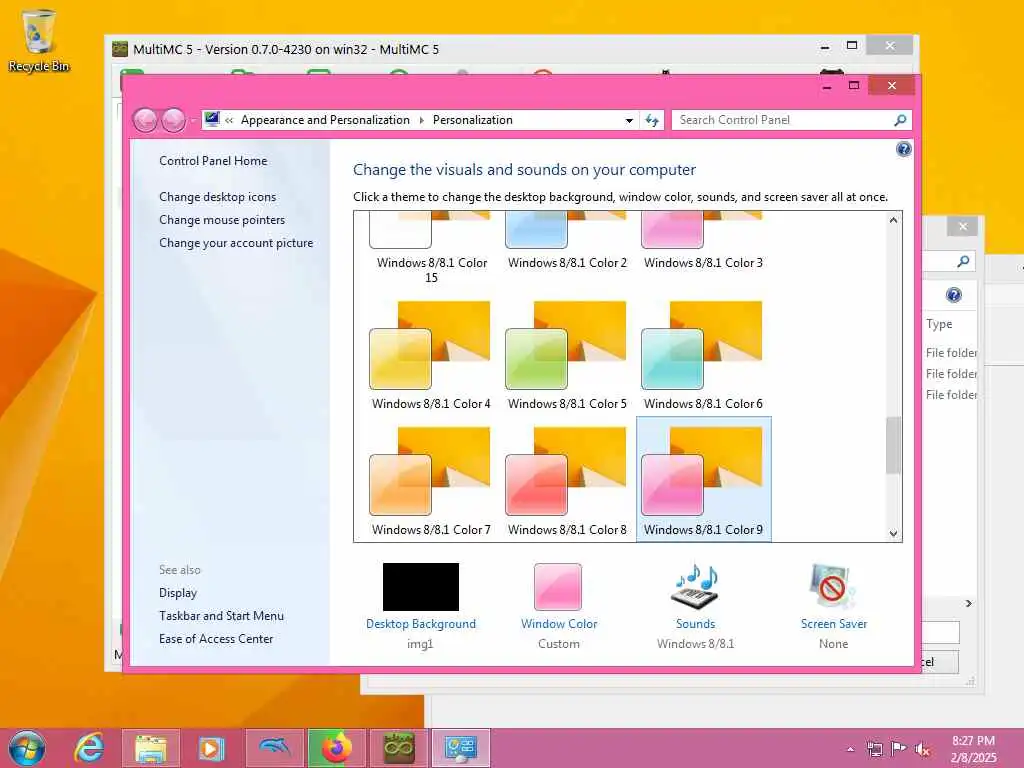1024x768 pixels.
Task: Click the search magnifier in background window
Action: pos(963,261)
